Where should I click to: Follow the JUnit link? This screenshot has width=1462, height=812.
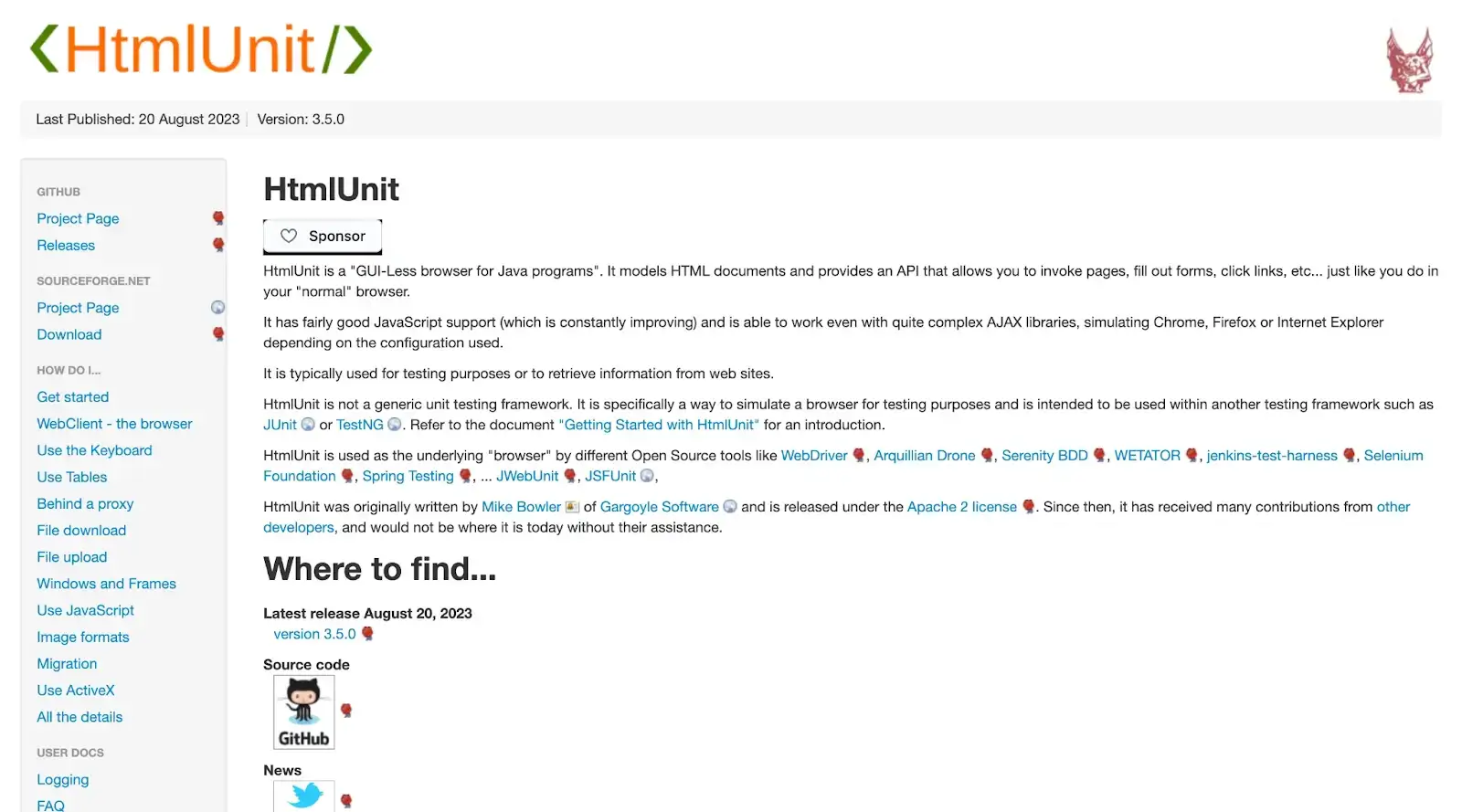[280, 425]
